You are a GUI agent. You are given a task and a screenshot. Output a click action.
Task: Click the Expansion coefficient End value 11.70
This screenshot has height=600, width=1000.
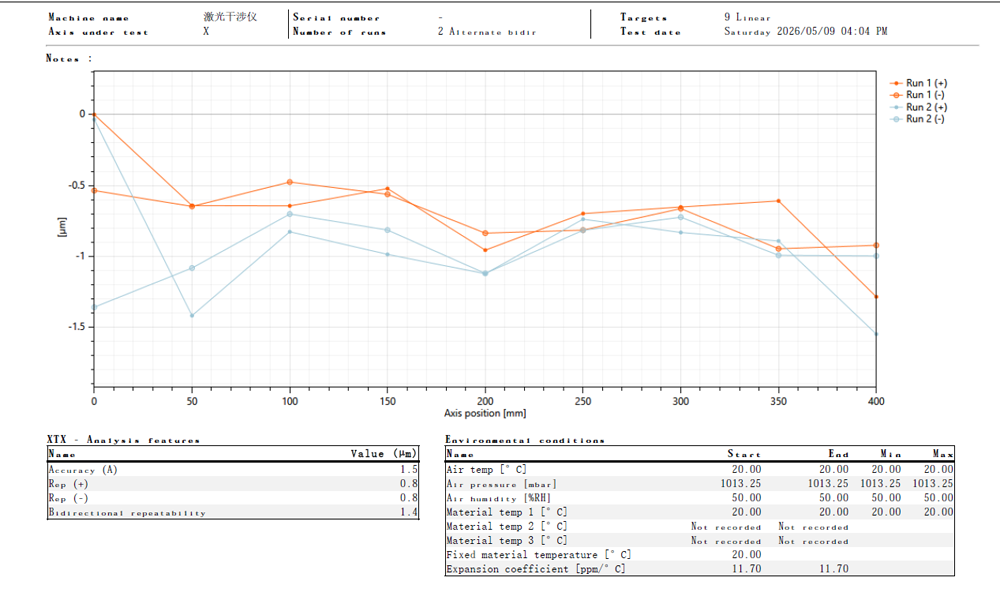coord(834,569)
